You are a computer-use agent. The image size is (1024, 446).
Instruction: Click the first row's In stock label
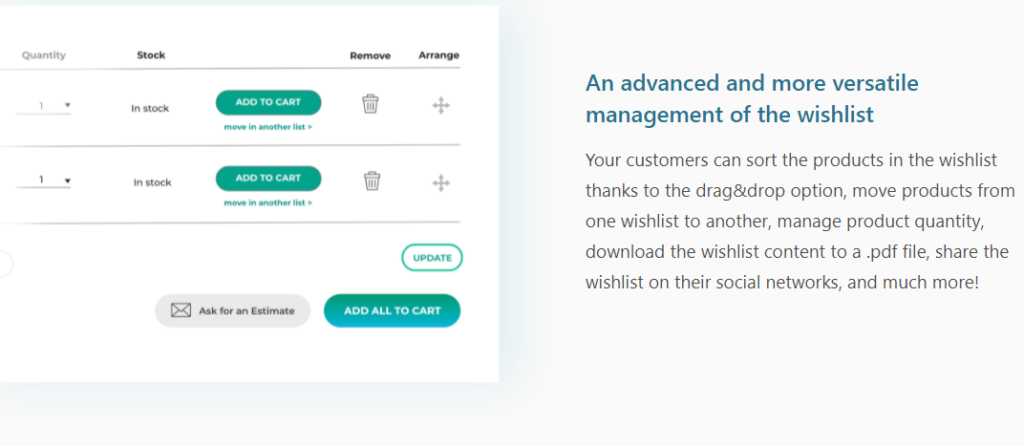(150, 108)
